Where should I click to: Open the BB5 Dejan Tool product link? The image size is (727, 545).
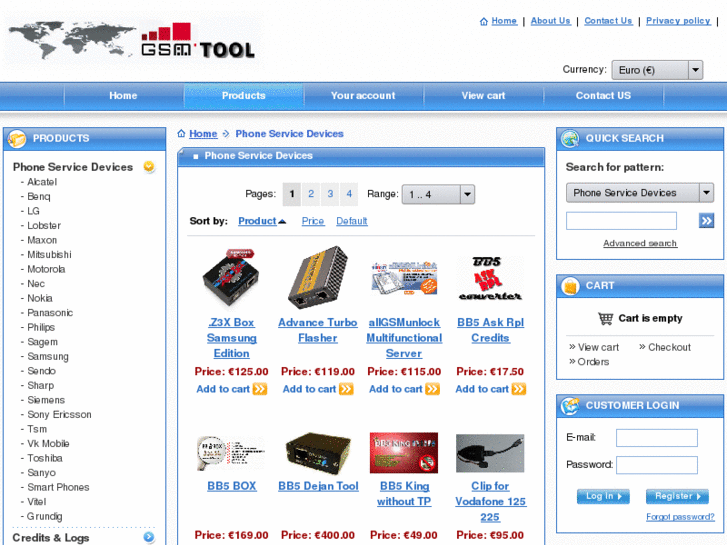(x=318, y=486)
